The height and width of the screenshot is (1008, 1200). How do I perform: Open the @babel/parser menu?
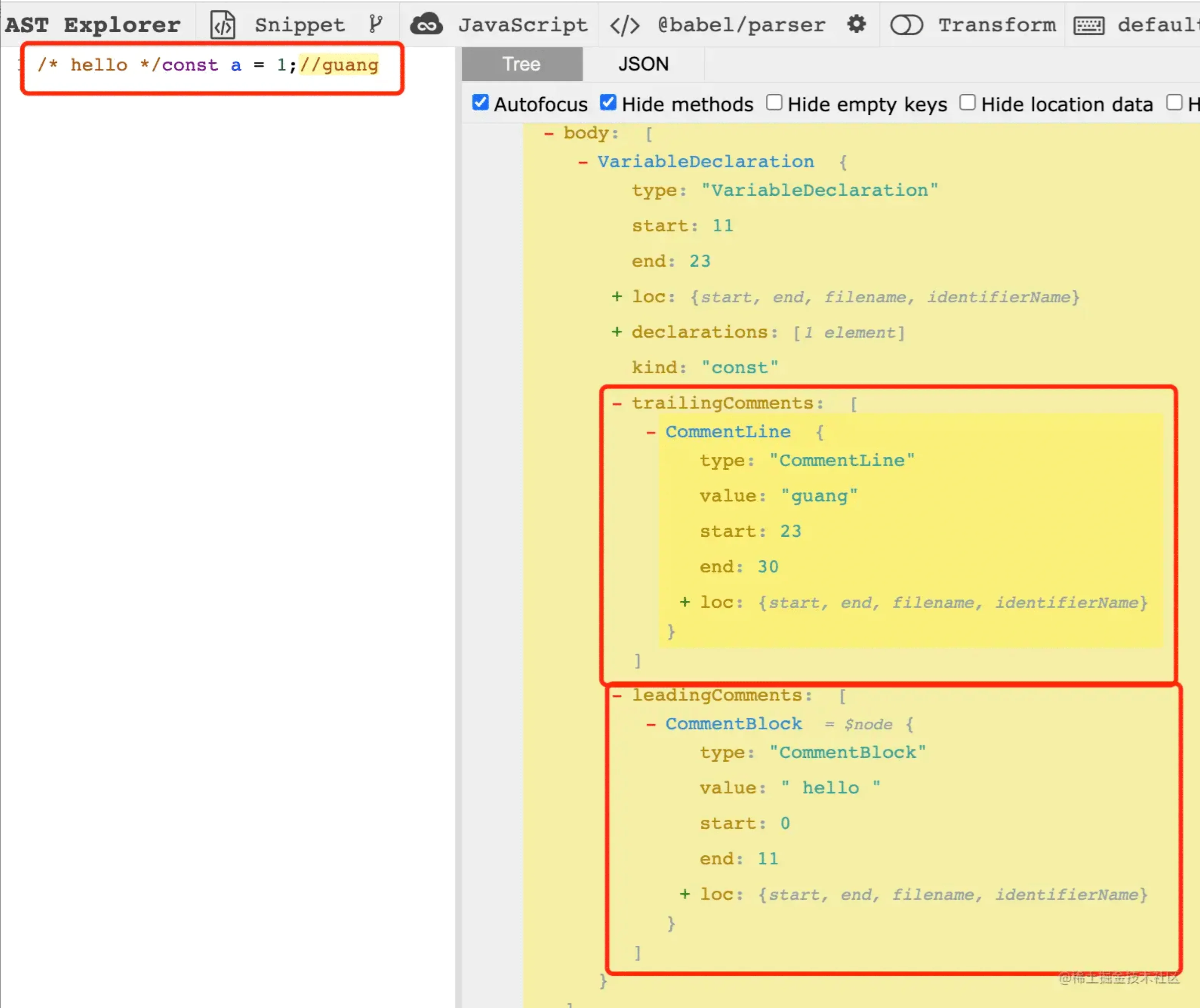click(742, 25)
